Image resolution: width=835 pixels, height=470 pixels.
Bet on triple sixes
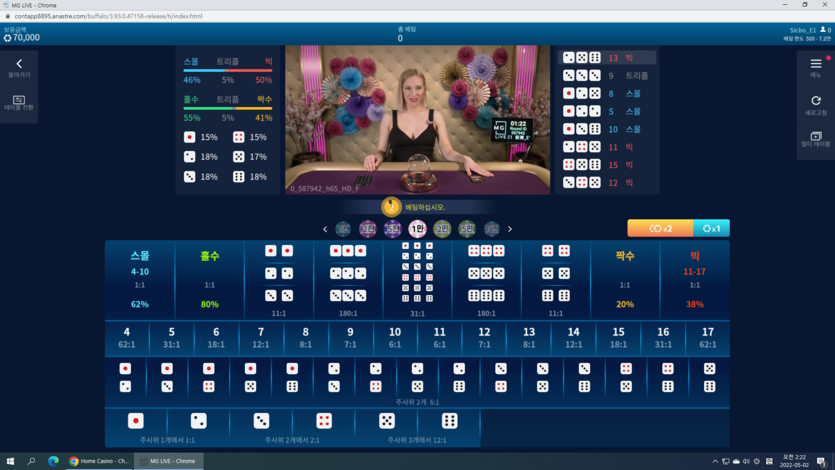pyautogui.click(x=486, y=295)
